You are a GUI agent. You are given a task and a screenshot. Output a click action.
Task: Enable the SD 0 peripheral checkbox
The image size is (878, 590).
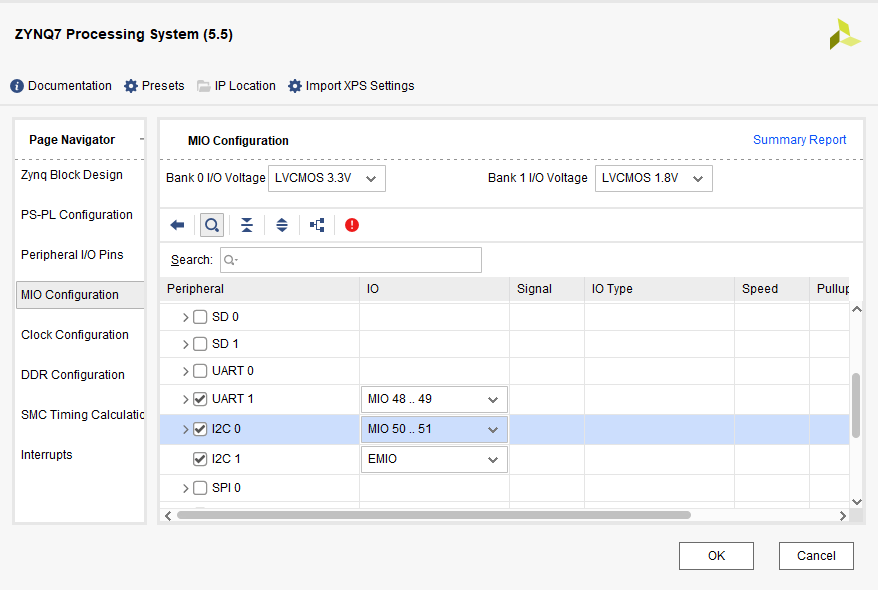tap(200, 317)
